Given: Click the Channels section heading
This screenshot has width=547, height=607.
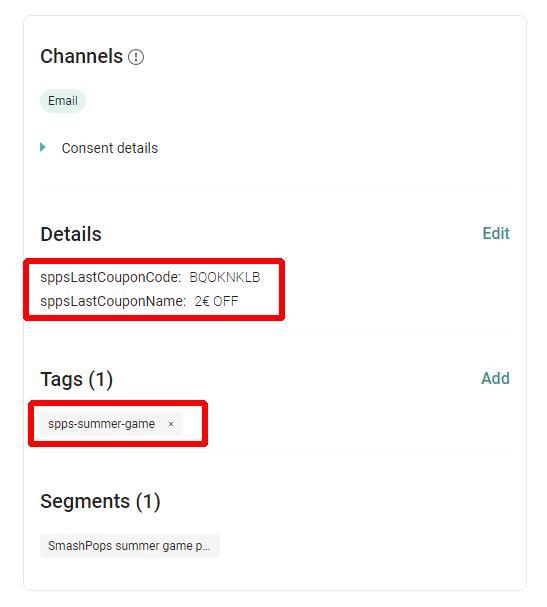Looking at the screenshot, I should [x=82, y=57].
